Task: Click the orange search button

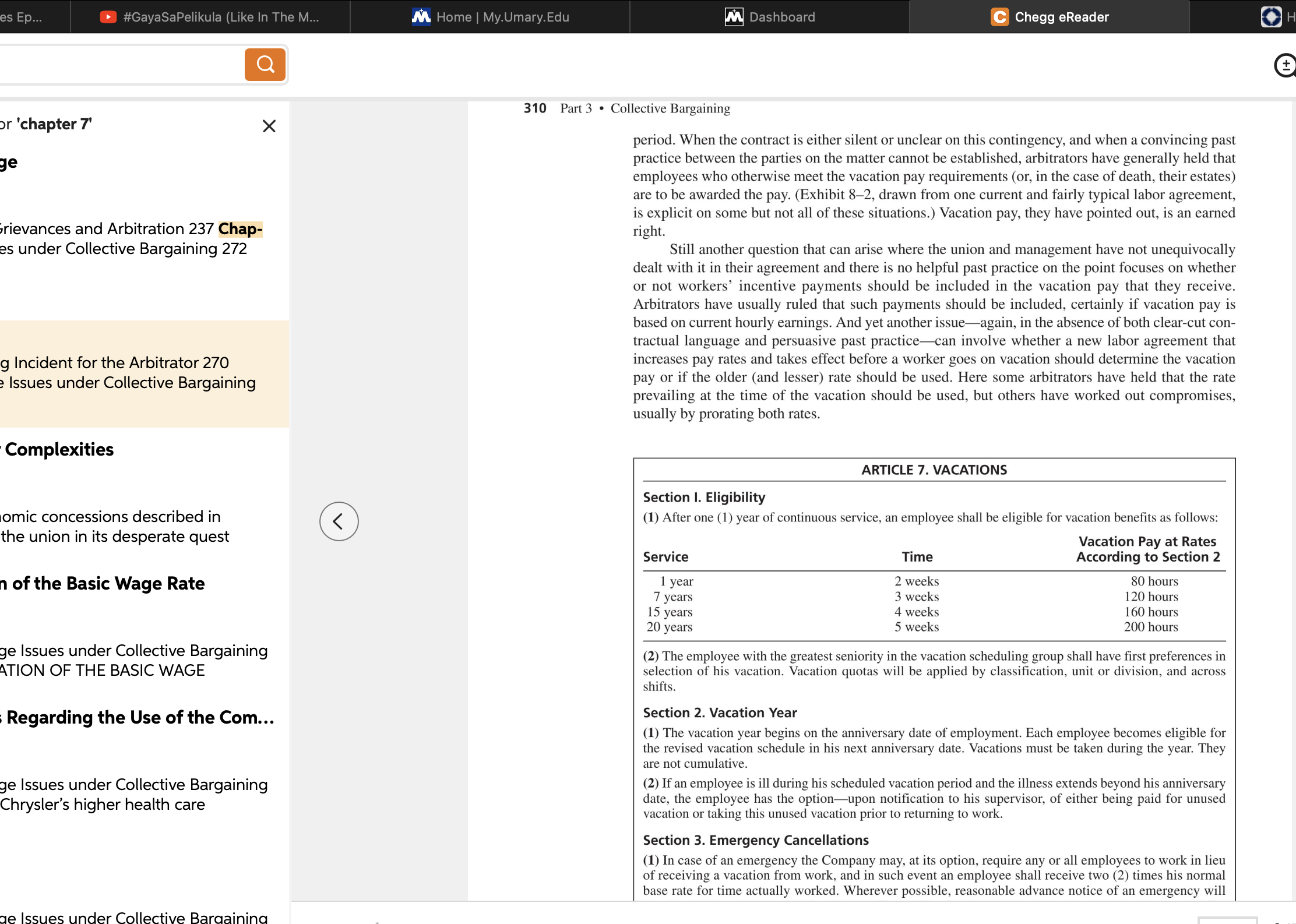Action: [x=265, y=64]
